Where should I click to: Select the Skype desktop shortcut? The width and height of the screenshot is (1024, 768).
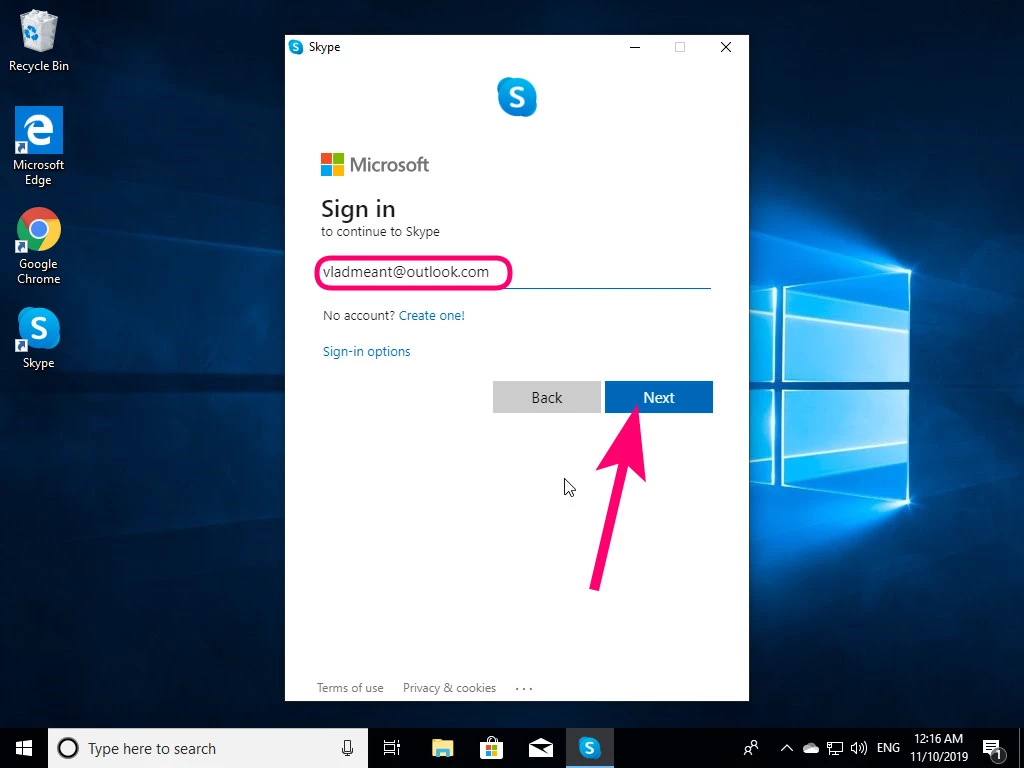(39, 338)
